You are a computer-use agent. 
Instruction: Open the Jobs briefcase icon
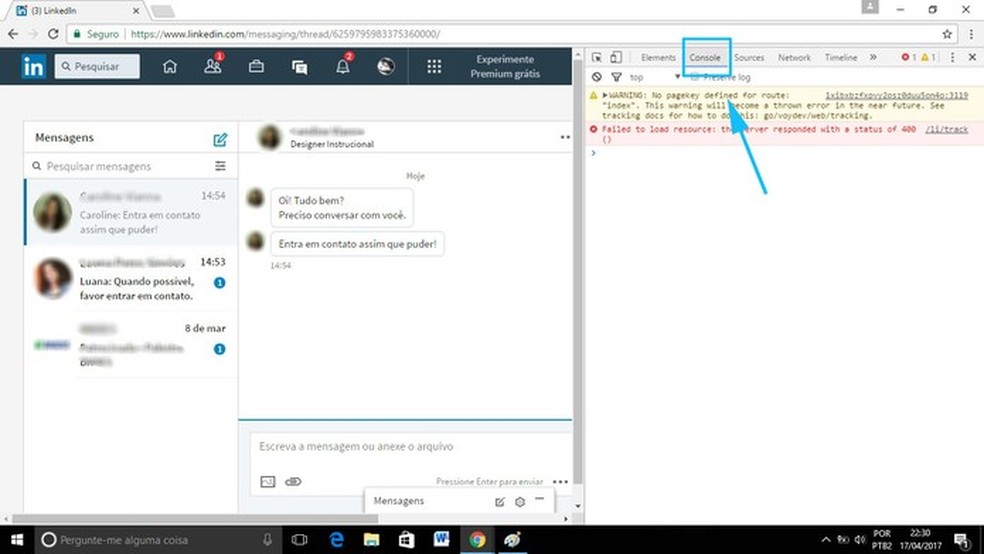point(256,66)
